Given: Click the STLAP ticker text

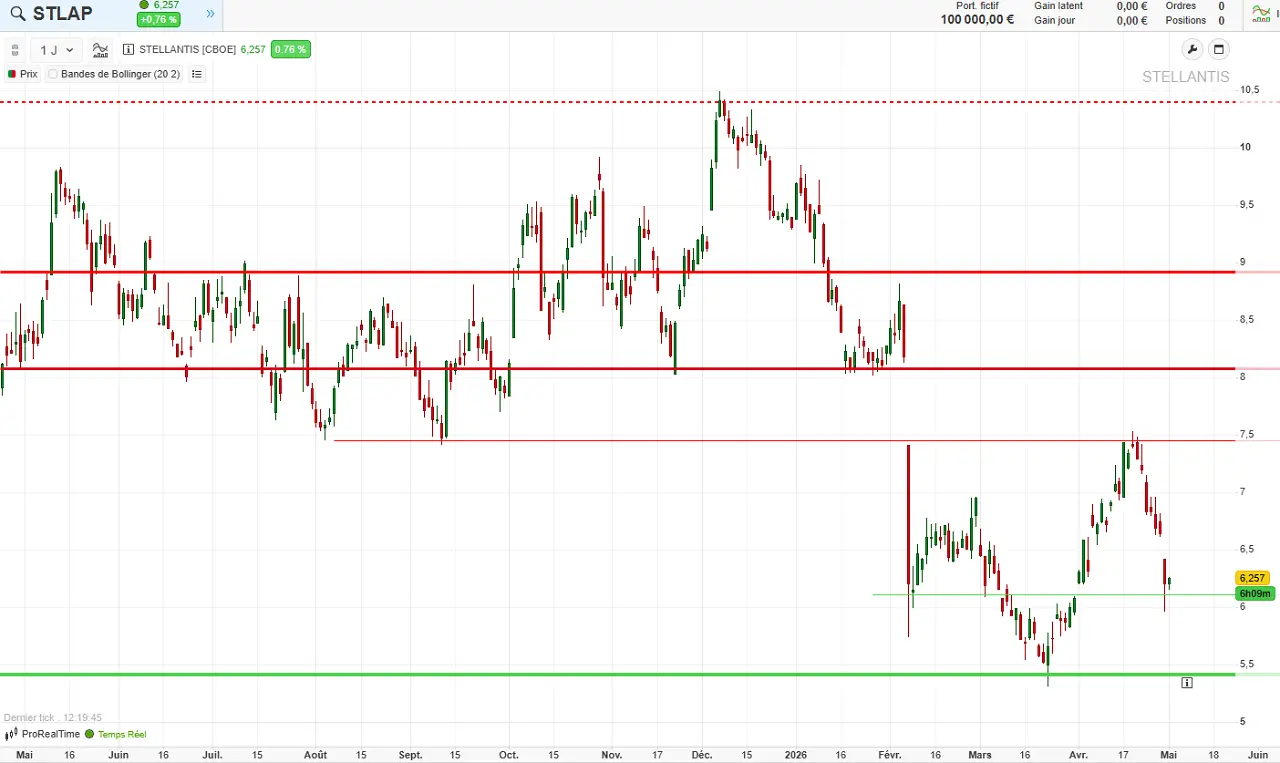Looking at the screenshot, I should (x=62, y=14).
